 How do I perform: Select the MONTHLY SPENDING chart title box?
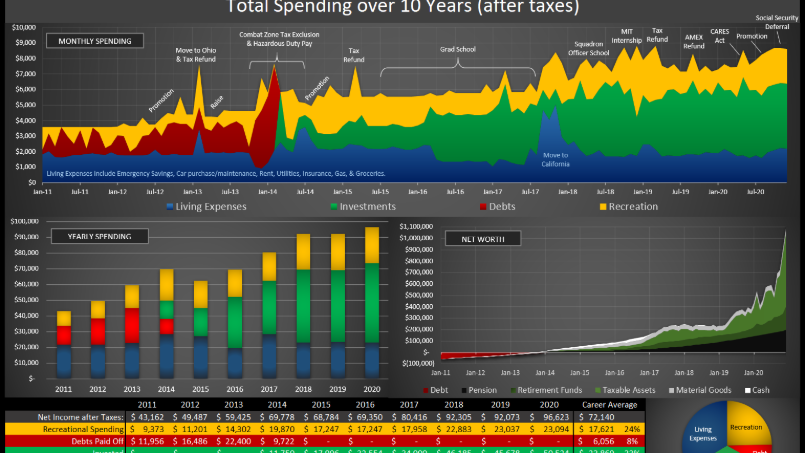click(x=94, y=41)
